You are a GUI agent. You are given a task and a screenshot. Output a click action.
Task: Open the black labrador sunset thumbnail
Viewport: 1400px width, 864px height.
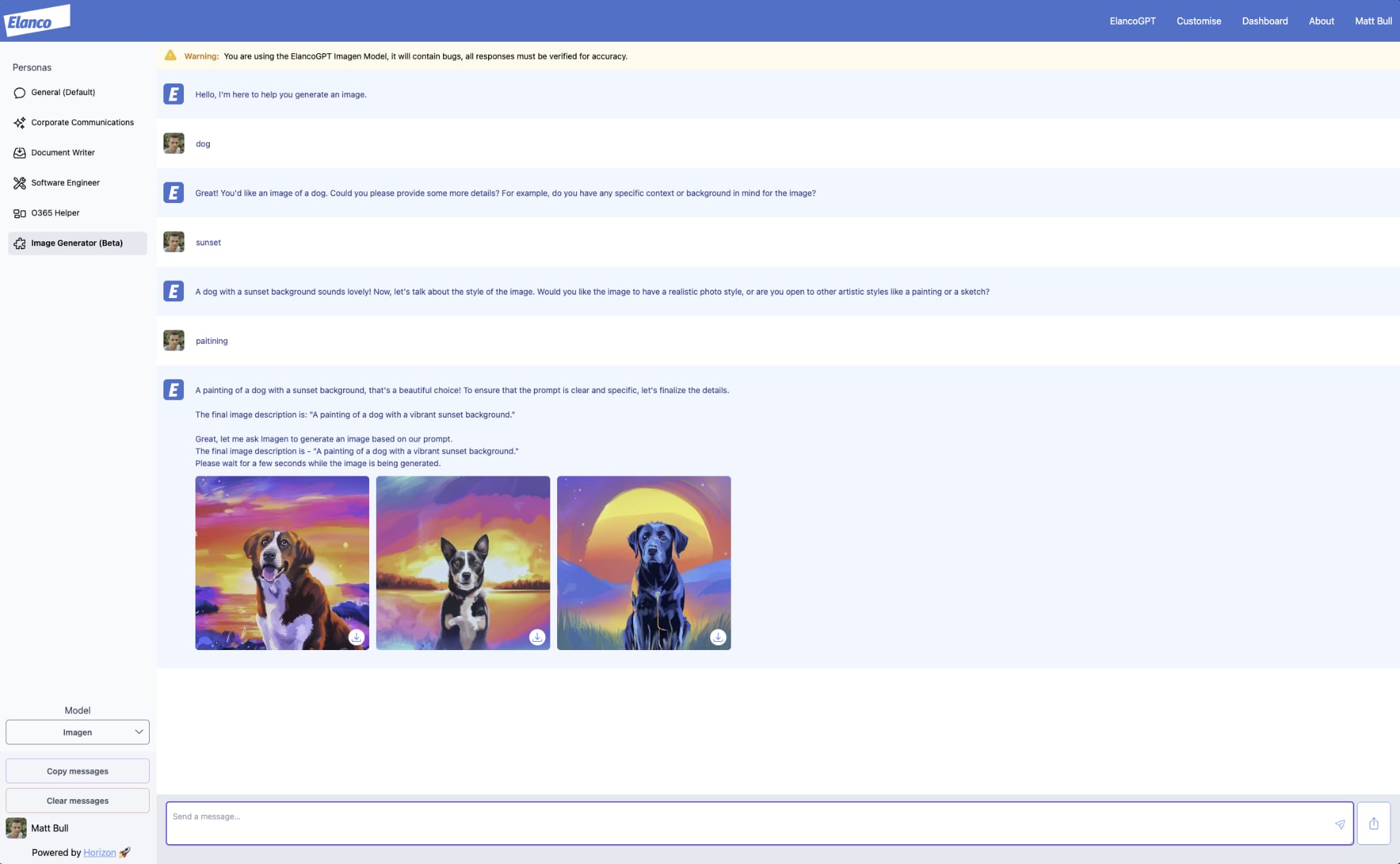(x=643, y=554)
